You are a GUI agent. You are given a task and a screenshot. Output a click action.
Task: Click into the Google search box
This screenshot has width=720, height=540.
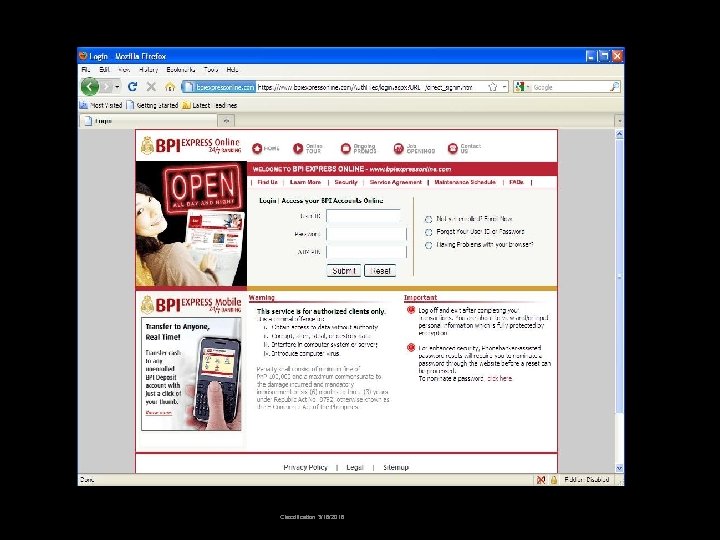coord(569,87)
